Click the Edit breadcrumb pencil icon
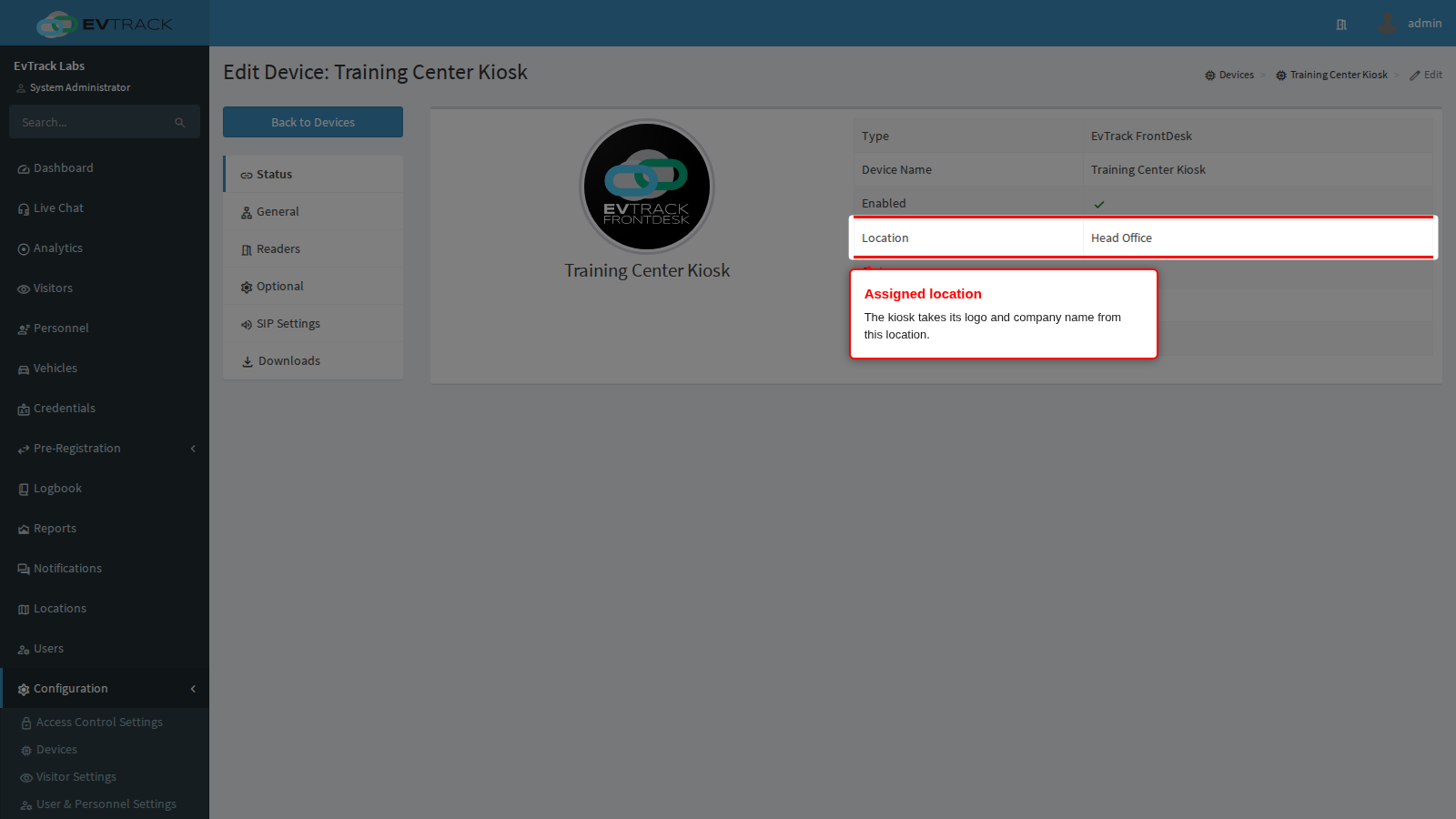Viewport: 1456px width, 819px height. (x=1415, y=76)
